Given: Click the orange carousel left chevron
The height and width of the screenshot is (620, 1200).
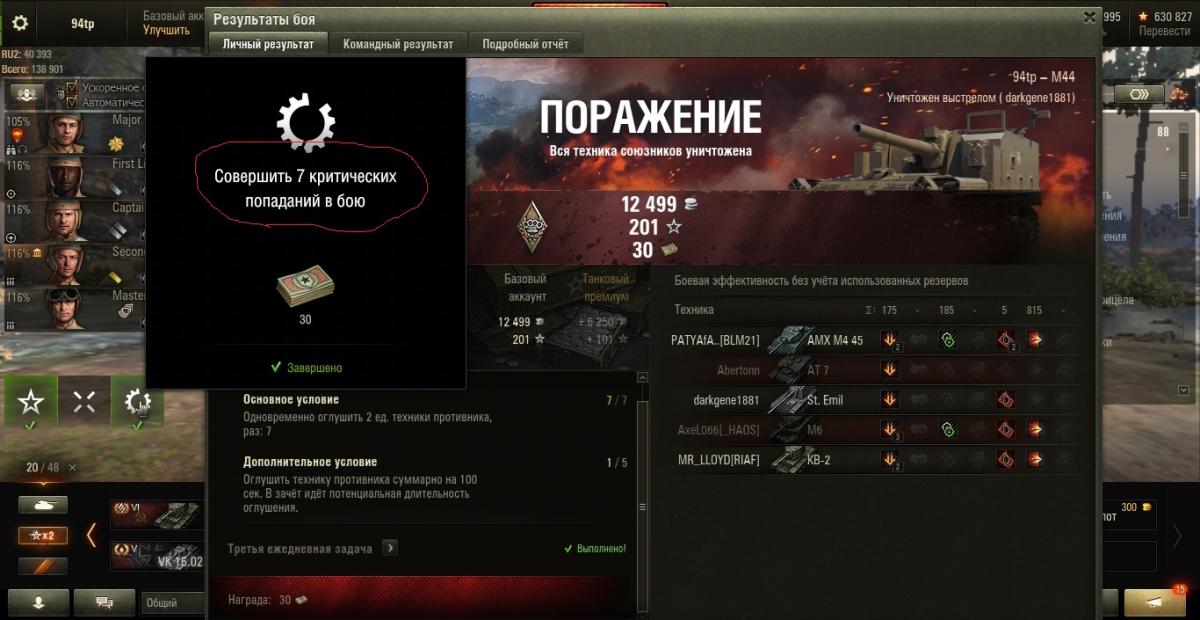Looking at the screenshot, I should tap(91, 535).
